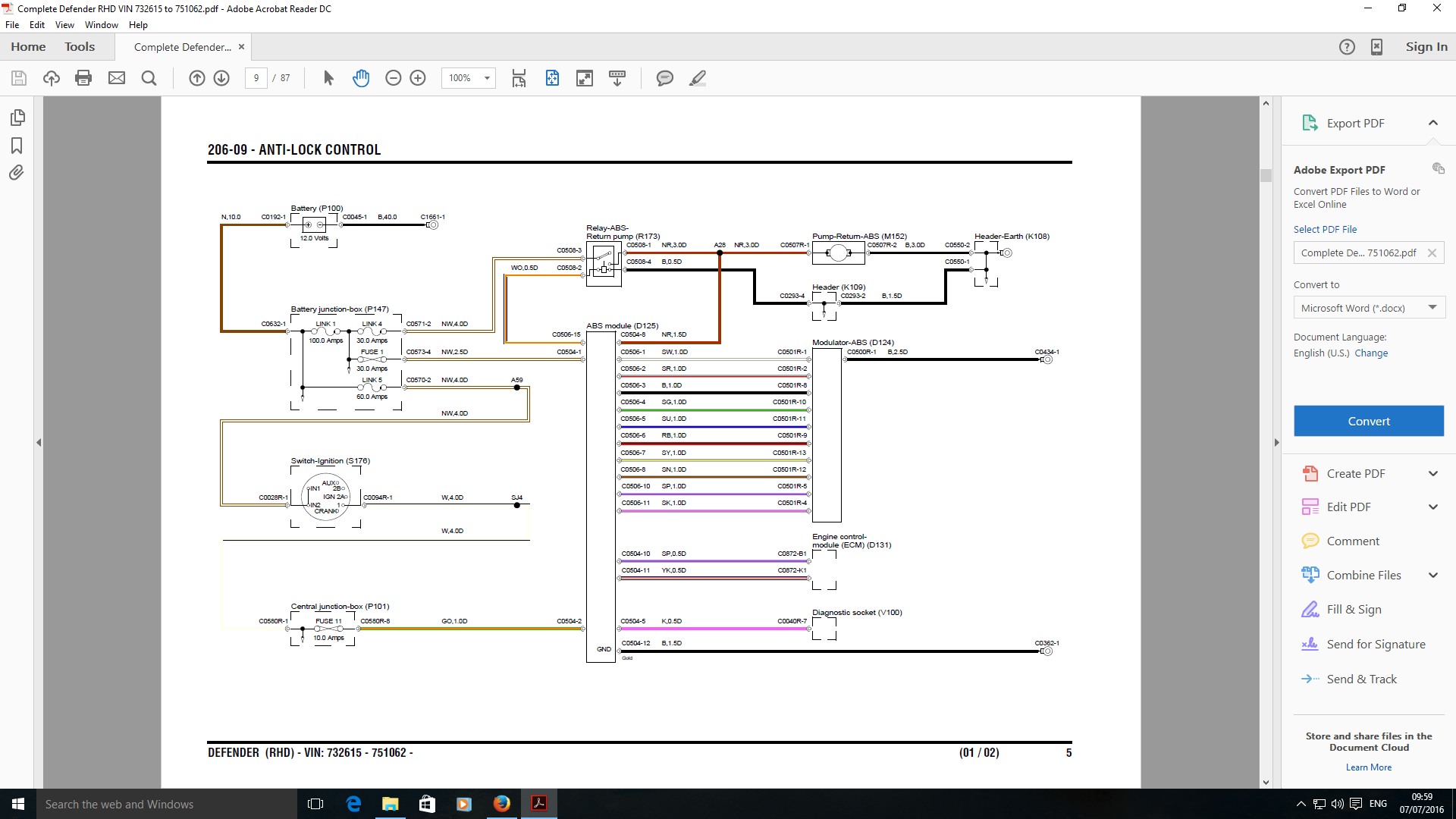This screenshot has height=819, width=1456.
Task: Close the Complete Defender document tab
Action: click(x=242, y=47)
